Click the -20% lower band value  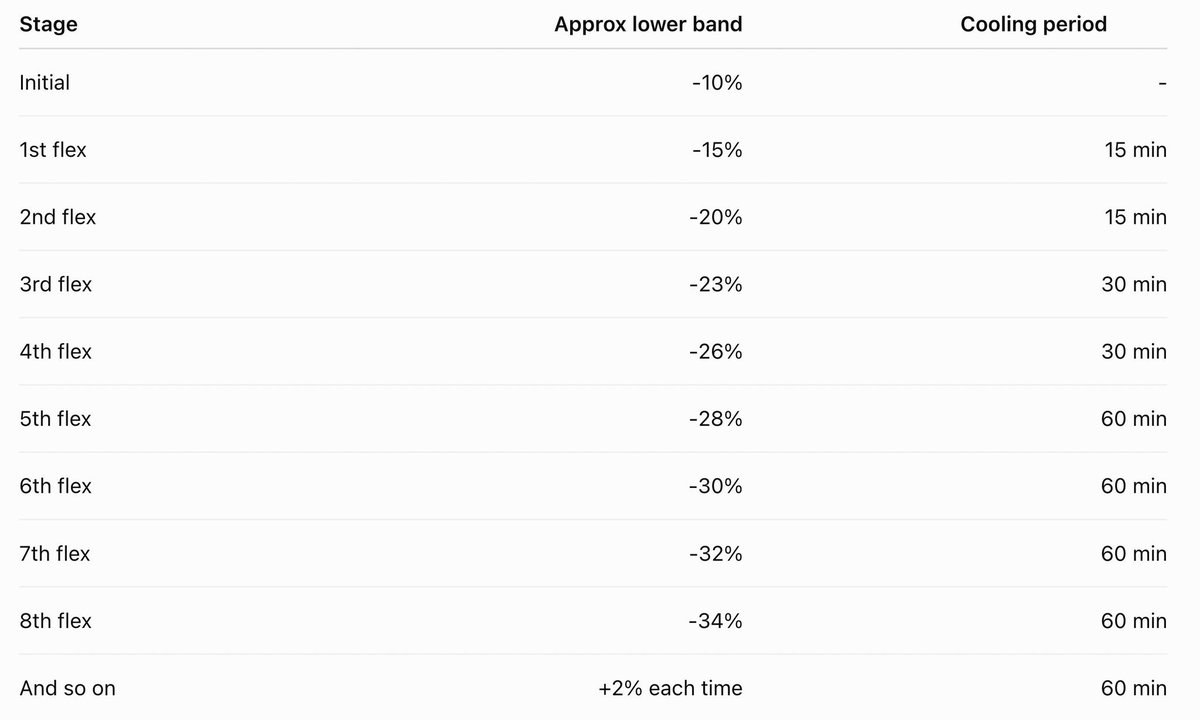click(716, 217)
